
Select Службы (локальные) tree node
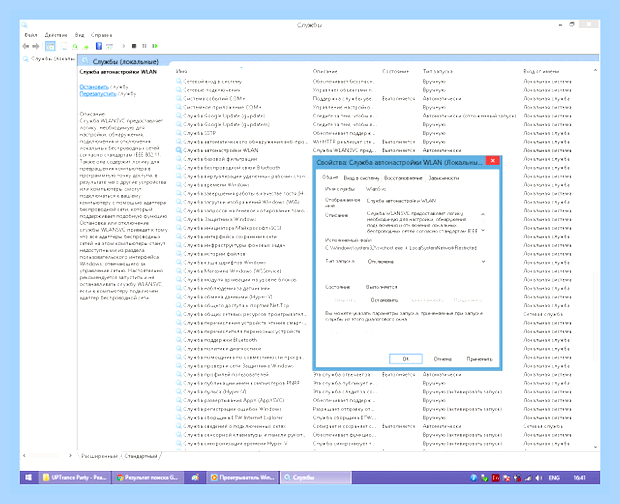49,59
